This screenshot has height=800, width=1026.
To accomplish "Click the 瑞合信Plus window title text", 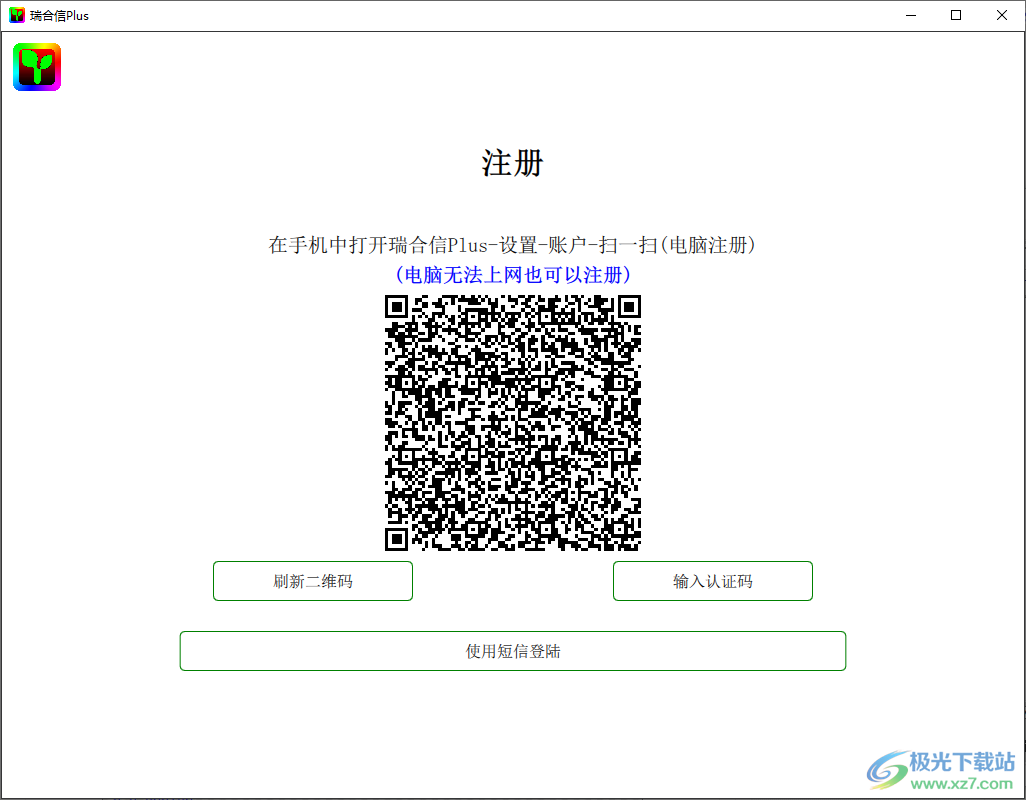I will coord(59,16).
